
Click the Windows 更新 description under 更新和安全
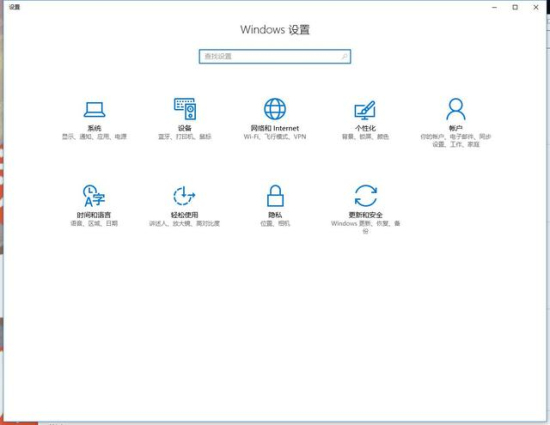[365, 227]
